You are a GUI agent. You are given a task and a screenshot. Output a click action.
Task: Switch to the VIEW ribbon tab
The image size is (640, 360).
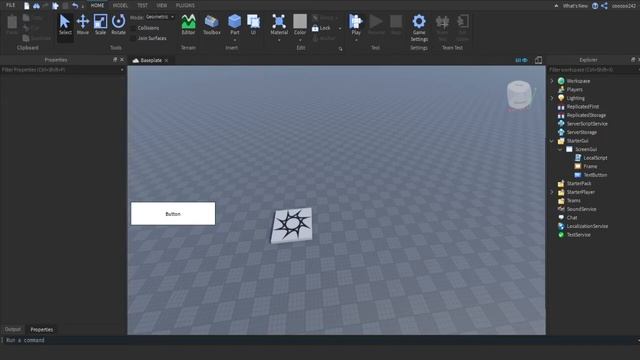tap(162, 5)
